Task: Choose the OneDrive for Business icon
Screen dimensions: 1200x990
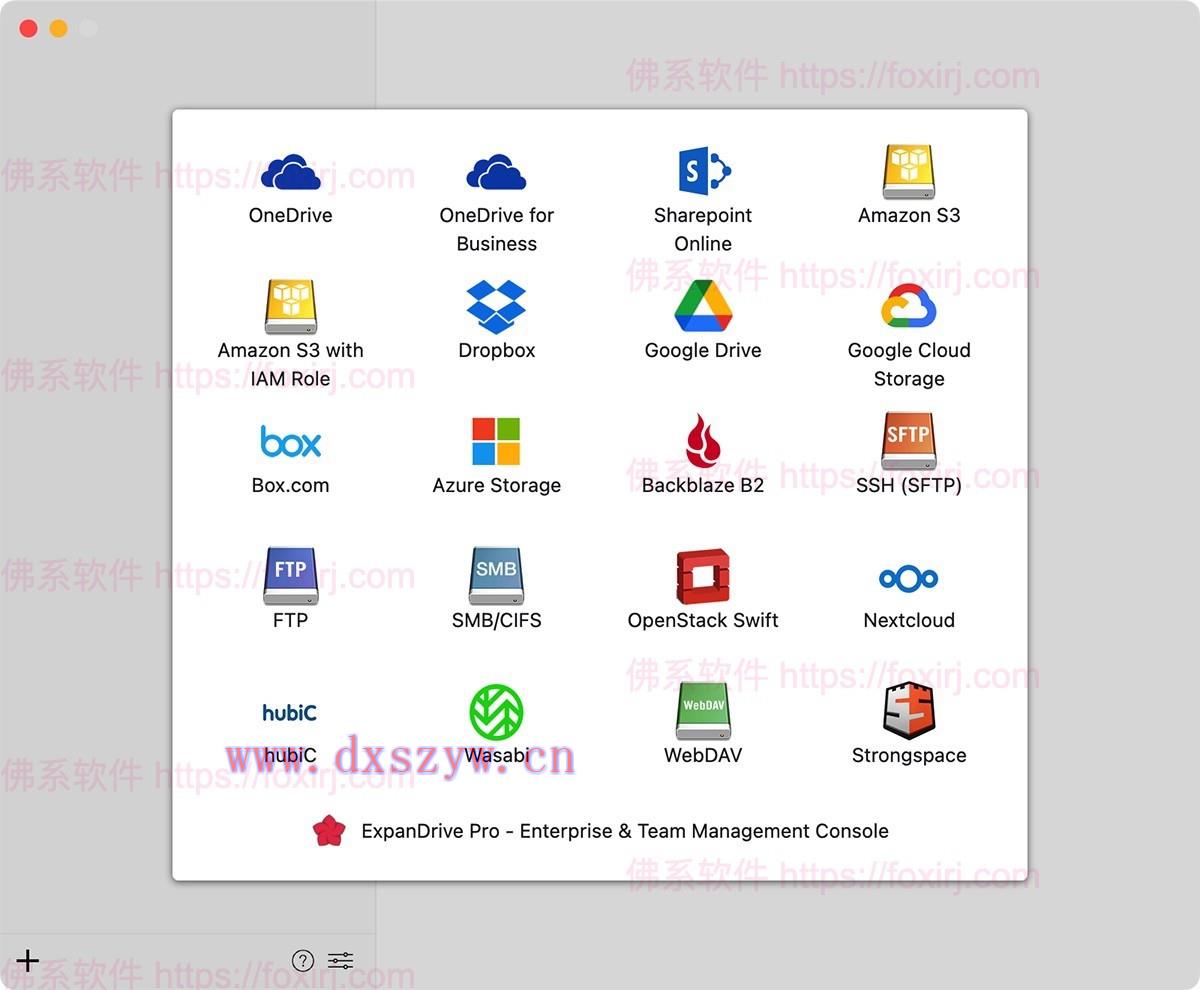Action: [496, 172]
